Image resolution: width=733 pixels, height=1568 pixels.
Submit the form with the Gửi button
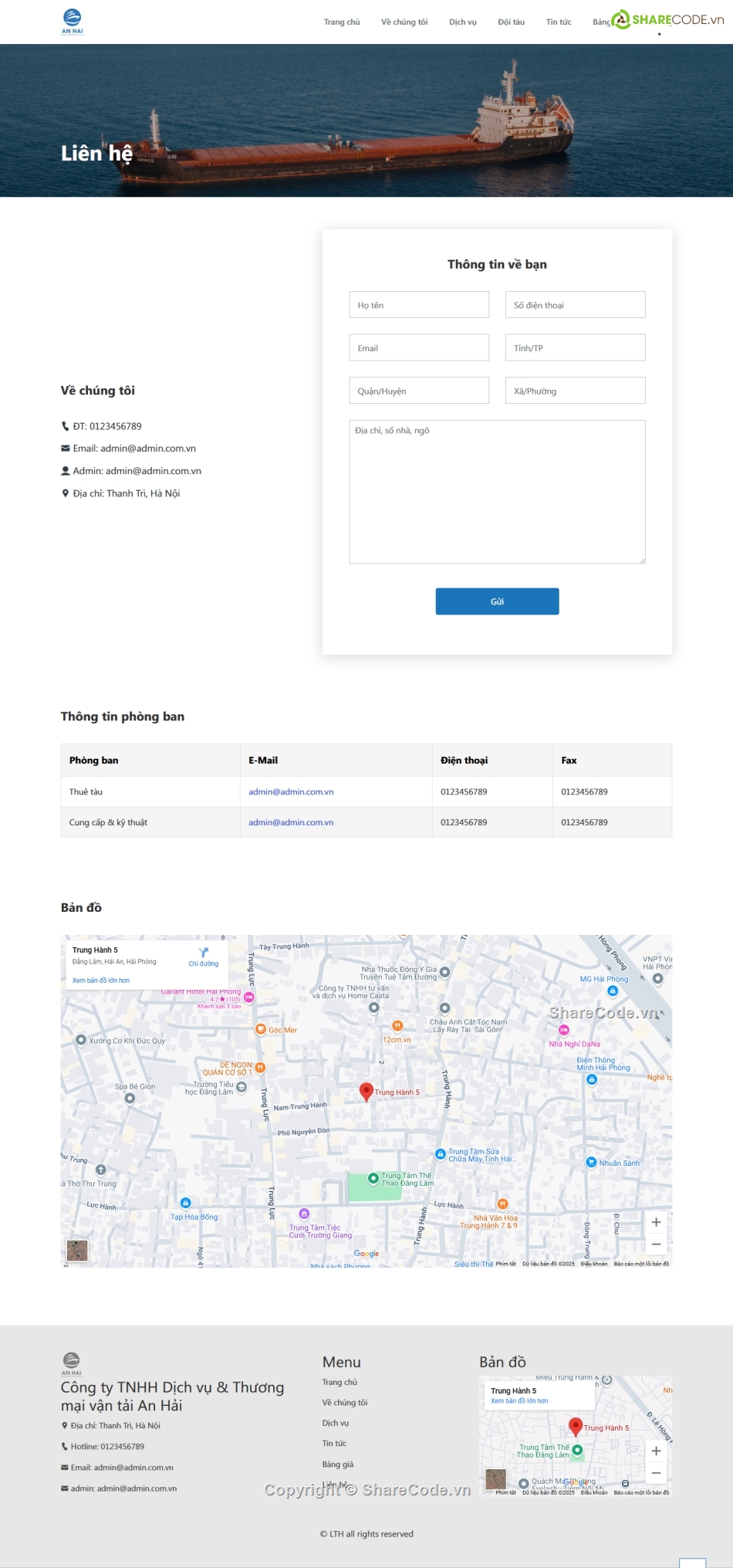pos(498,601)
